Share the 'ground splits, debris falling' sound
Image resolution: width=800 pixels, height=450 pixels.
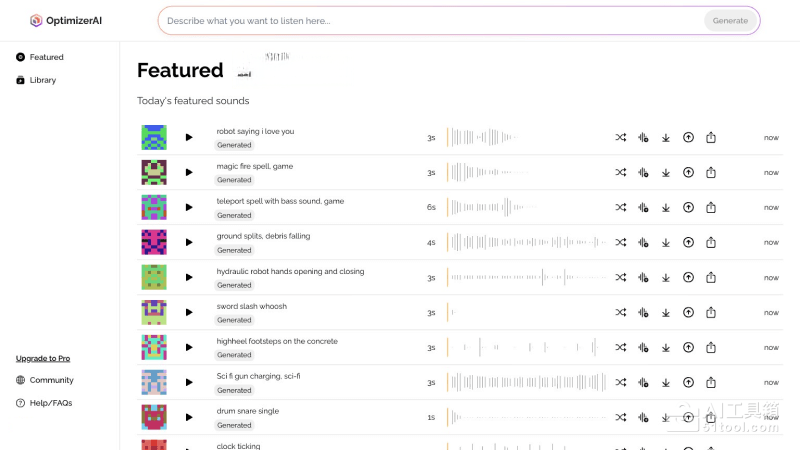711,242
